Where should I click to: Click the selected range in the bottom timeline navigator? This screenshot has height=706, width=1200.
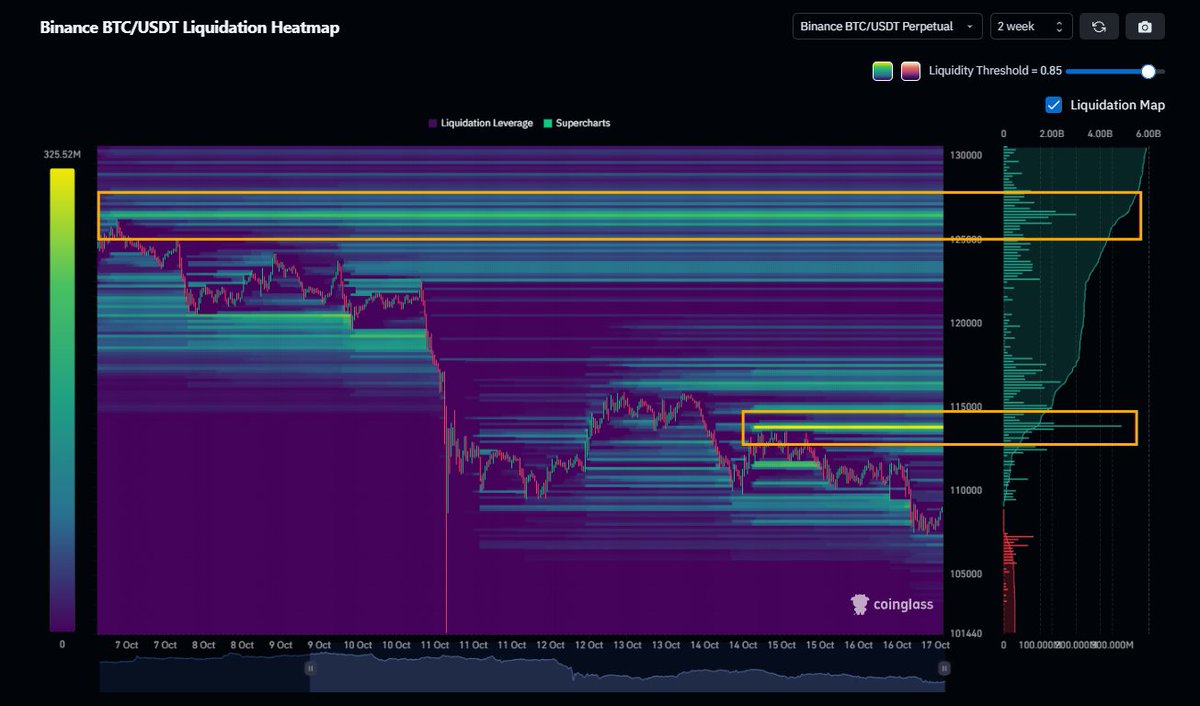click(x=626, y=673)
